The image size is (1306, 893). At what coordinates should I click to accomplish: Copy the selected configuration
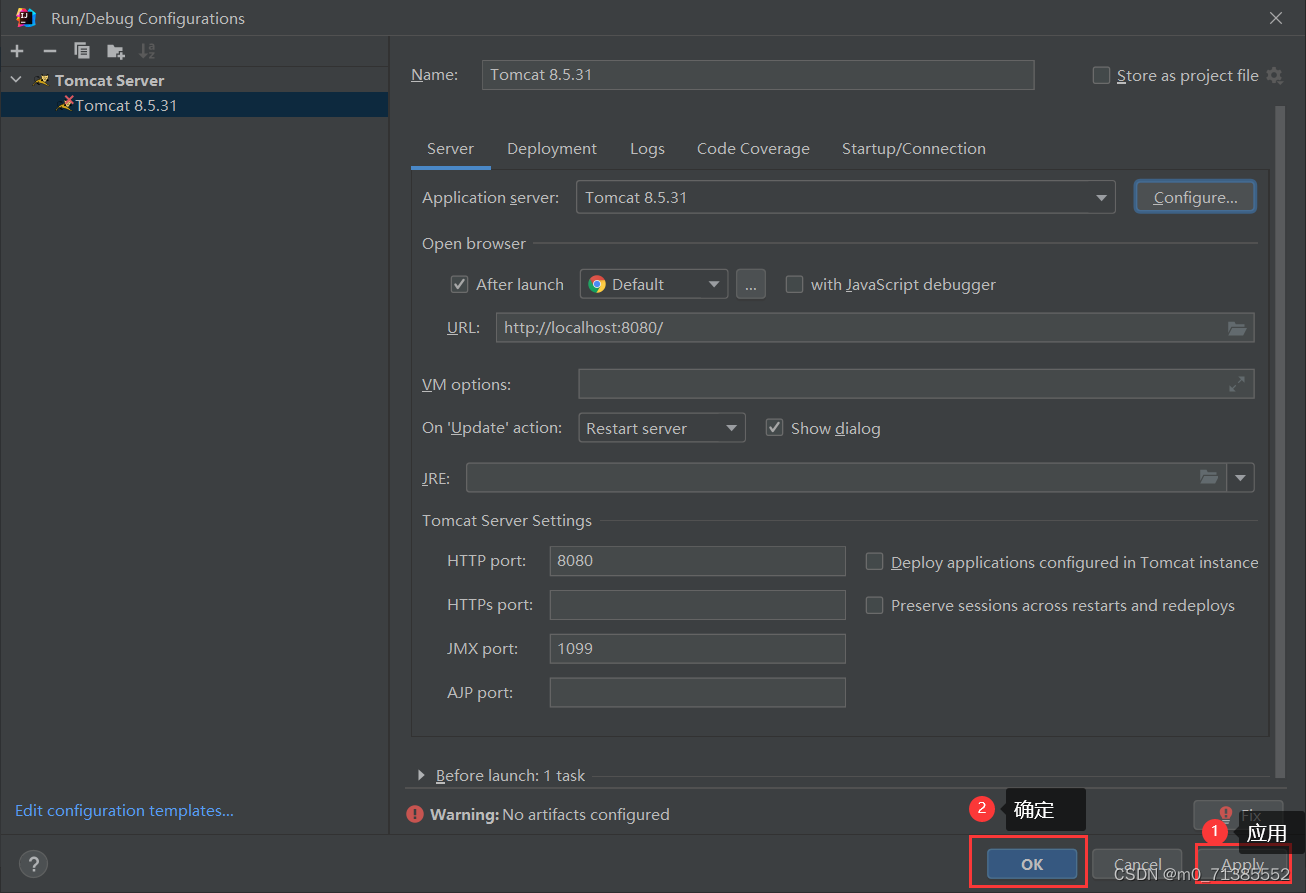coord(82,51)
